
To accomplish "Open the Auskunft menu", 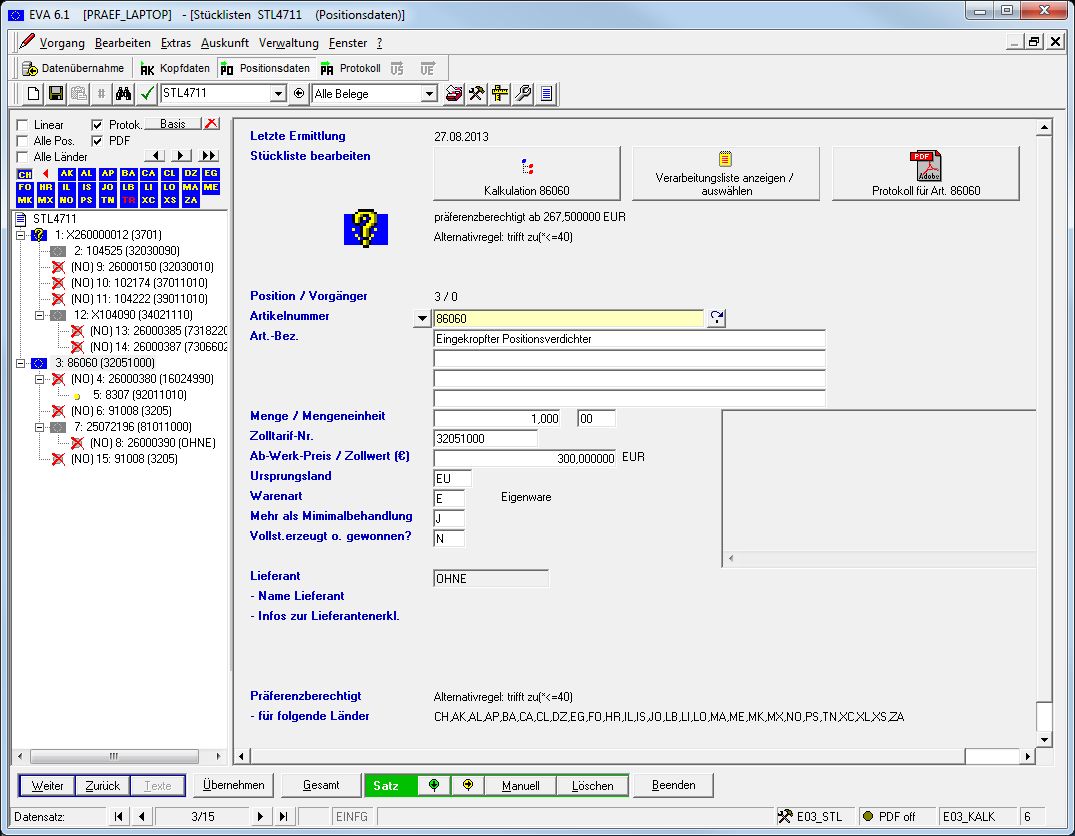I will [225, 43].
